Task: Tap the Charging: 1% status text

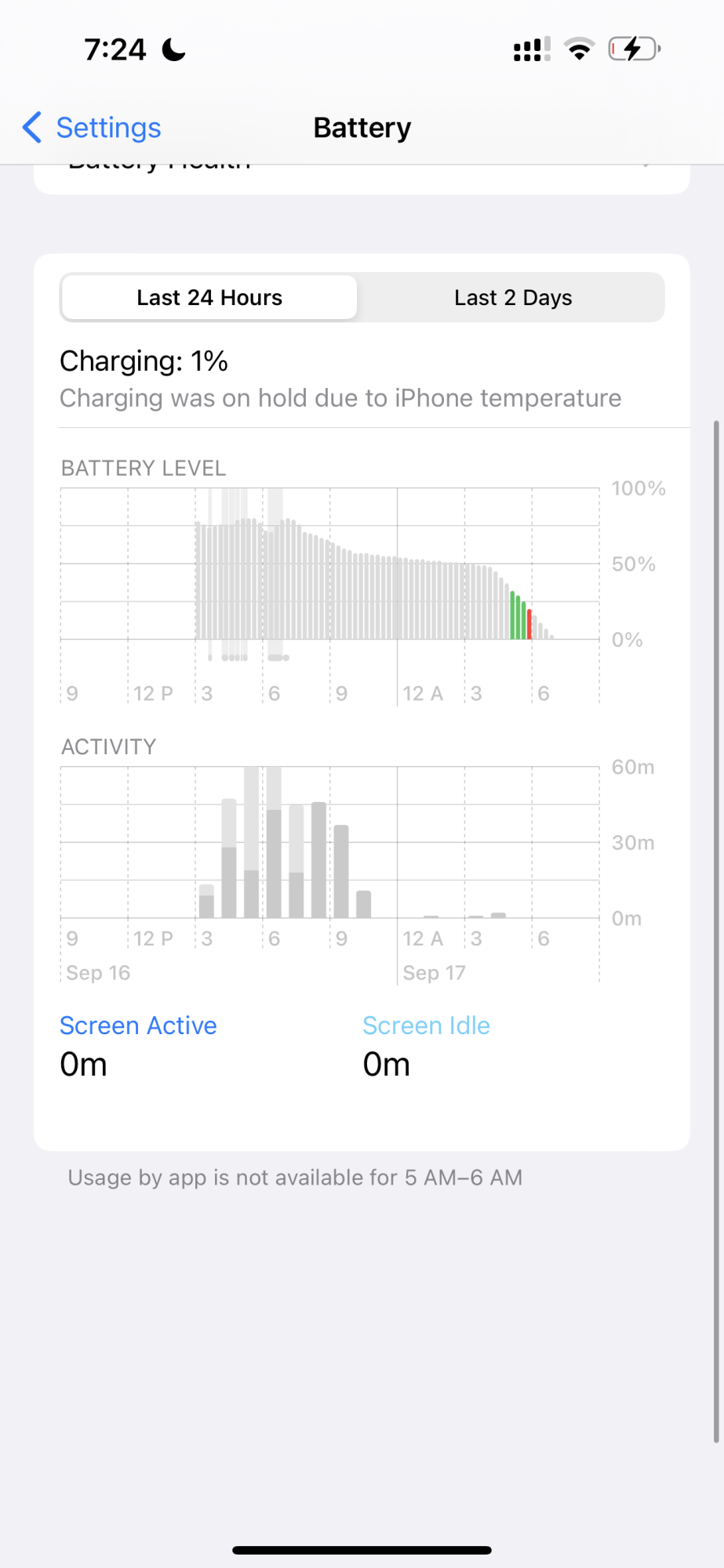Action: tap(144, 361)
